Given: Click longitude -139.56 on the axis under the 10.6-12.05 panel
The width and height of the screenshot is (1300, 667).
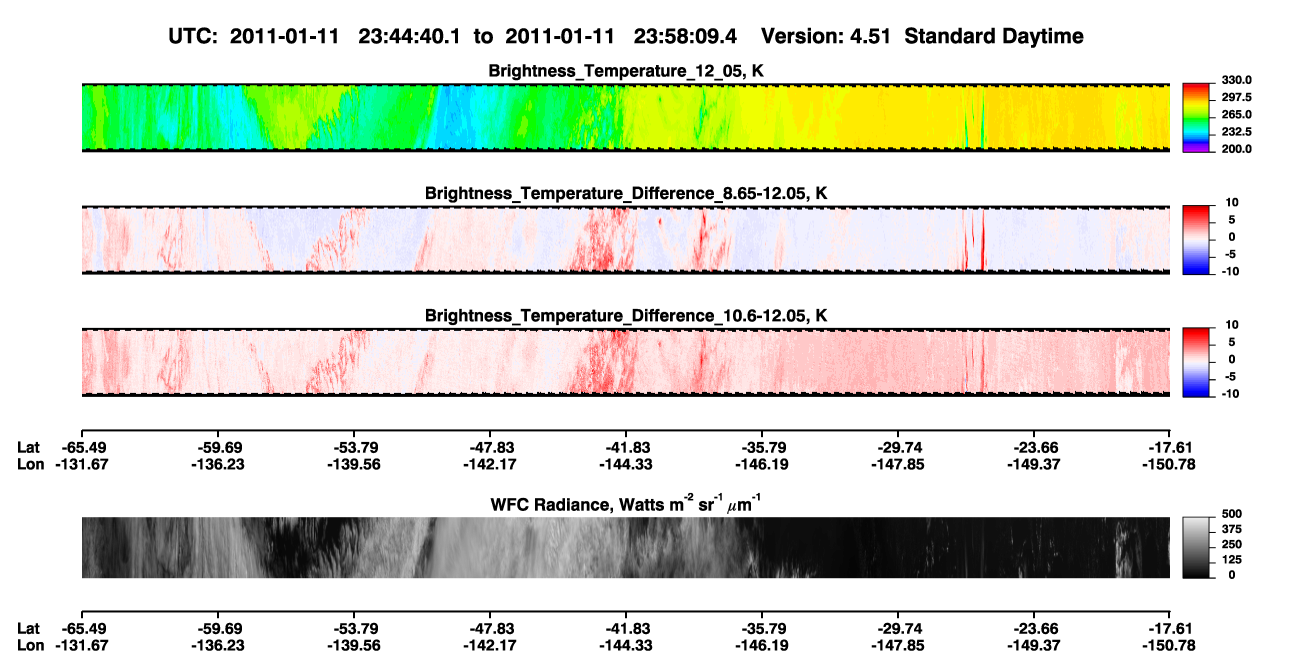Looking at the screenshot, I should click(353, 464).
